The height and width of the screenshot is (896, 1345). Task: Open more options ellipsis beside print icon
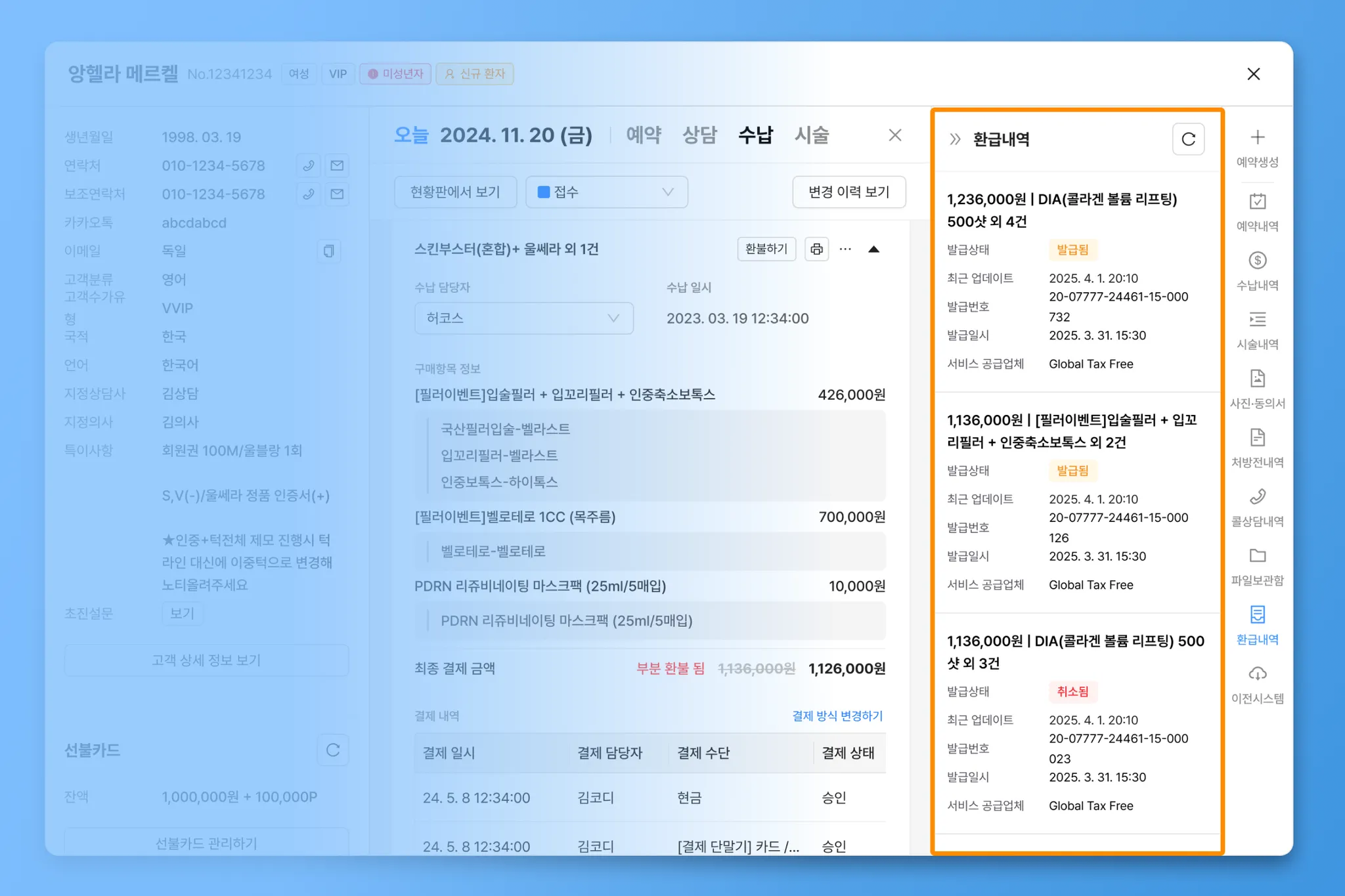(845, 249)
